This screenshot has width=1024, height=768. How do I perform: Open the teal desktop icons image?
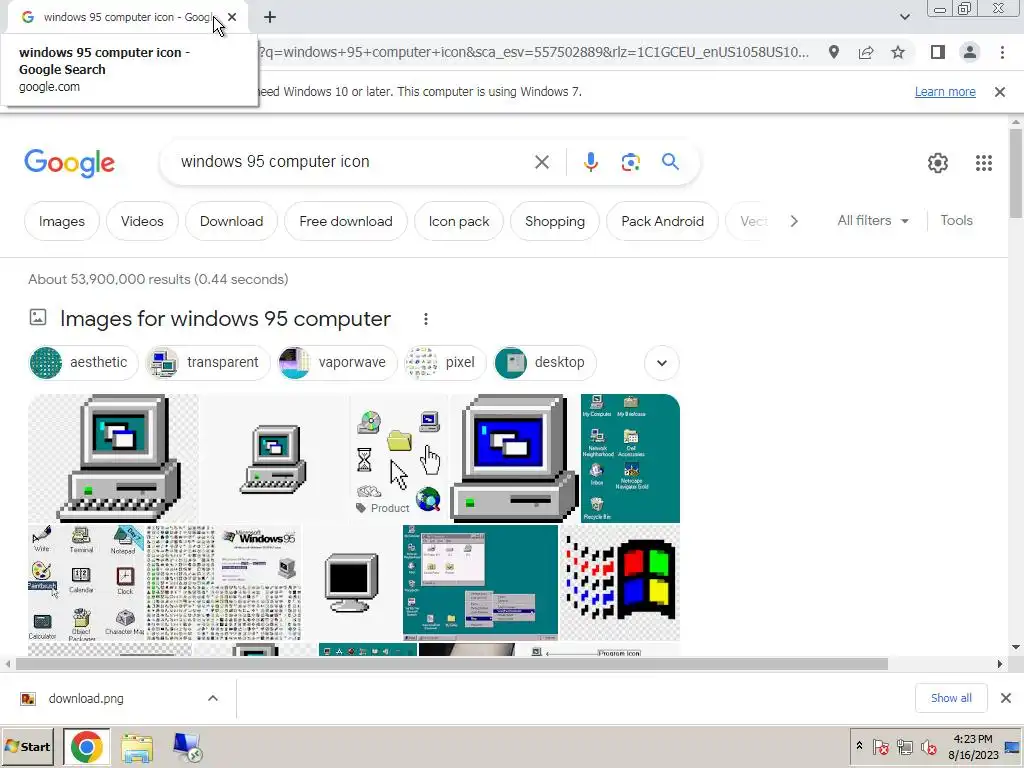[x=630, y=458]
